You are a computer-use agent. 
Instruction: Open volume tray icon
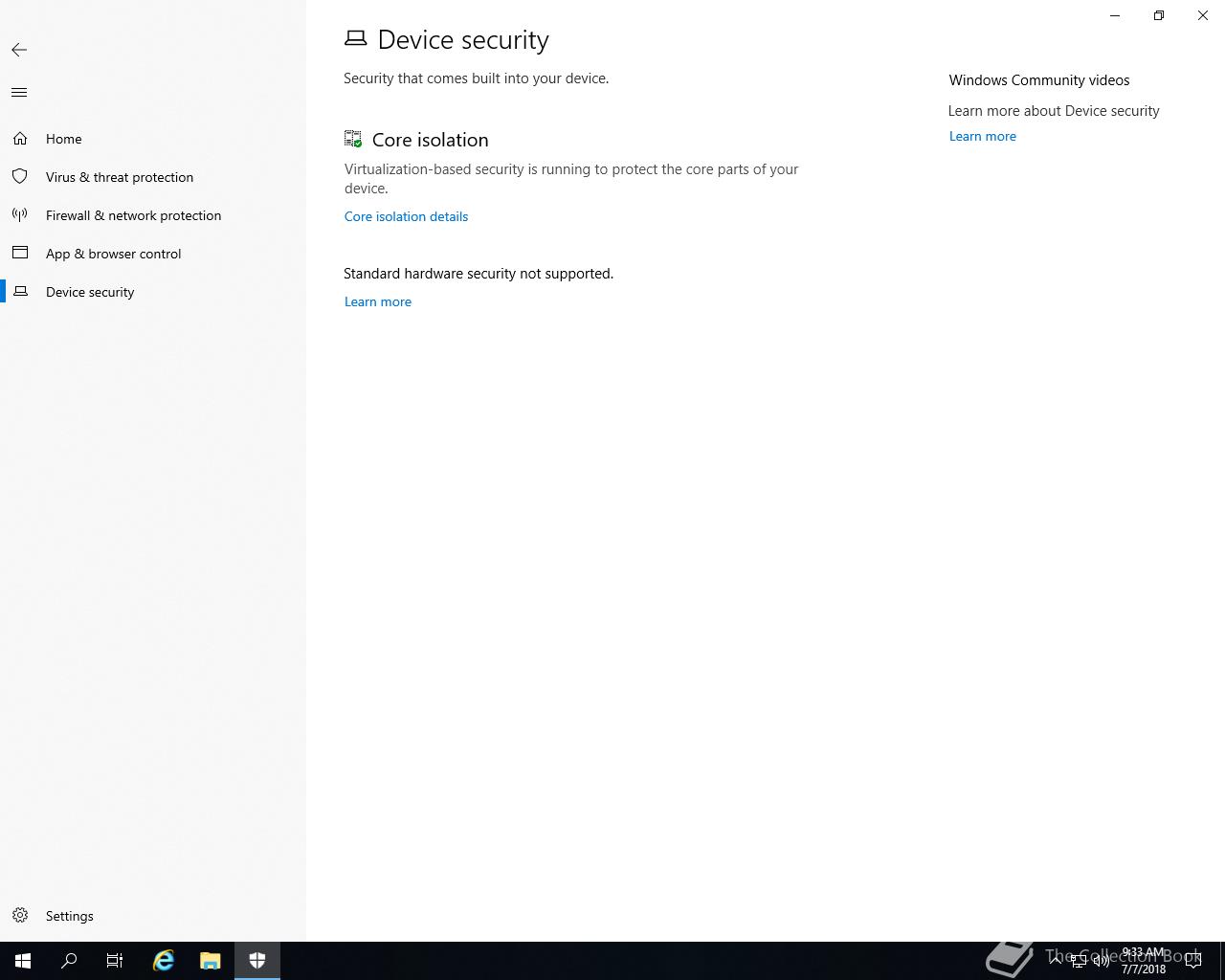click(1102, 961)
